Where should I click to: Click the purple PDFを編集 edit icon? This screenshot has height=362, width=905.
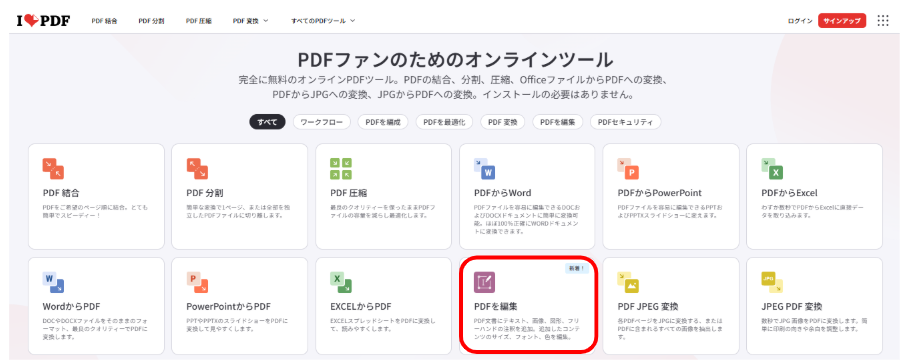[485, 282]
